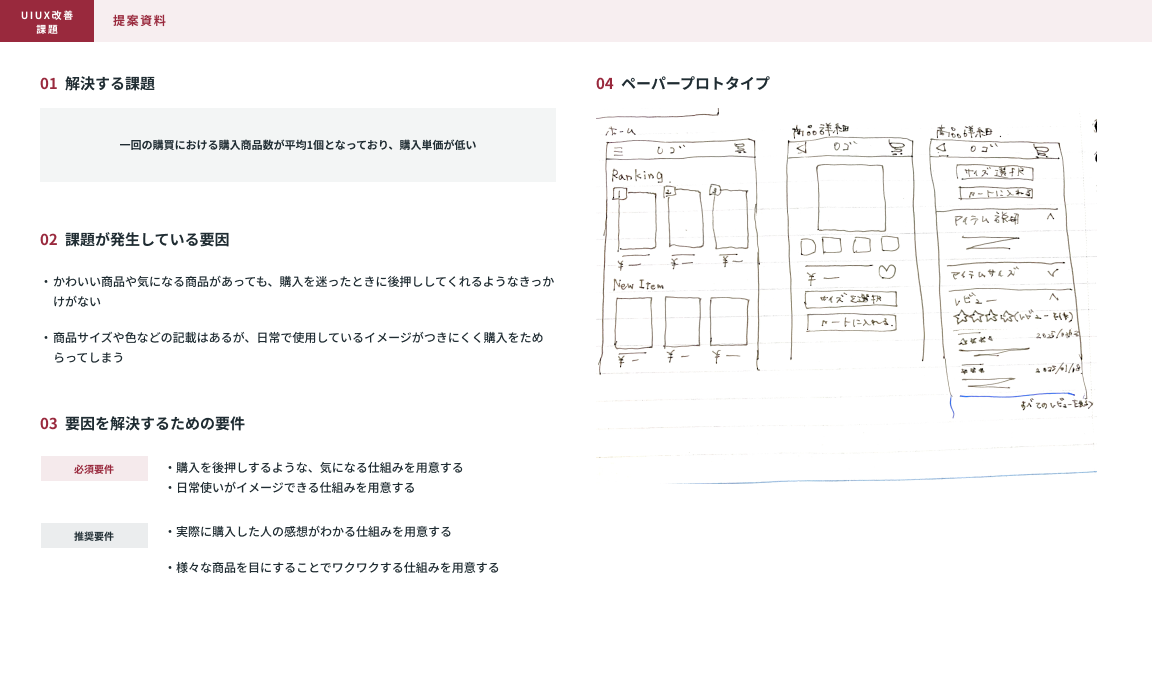Select the UIUX改善課題 header tab
This screenshot has height=700, width=1152.
click(47, 21)
